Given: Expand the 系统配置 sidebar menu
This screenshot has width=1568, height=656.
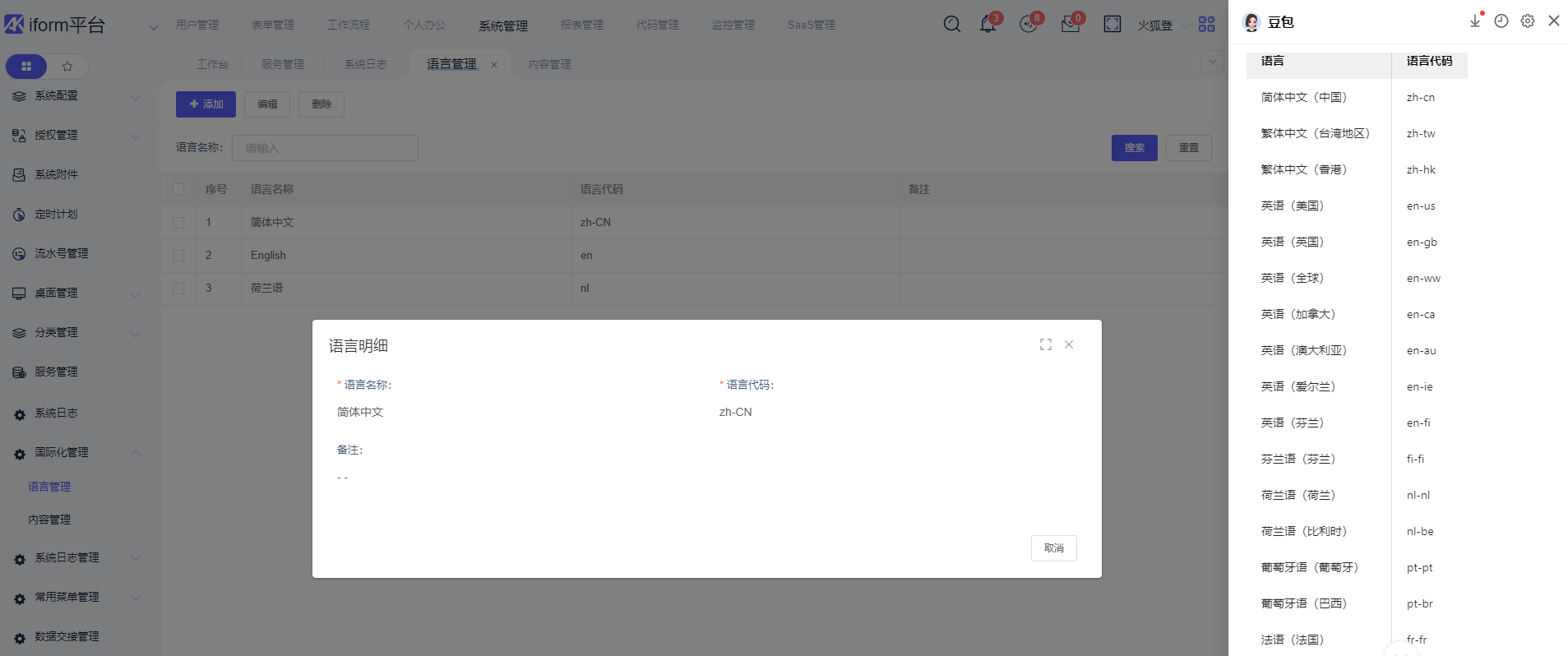Looking at the screenshot, I should click(76, 96).
